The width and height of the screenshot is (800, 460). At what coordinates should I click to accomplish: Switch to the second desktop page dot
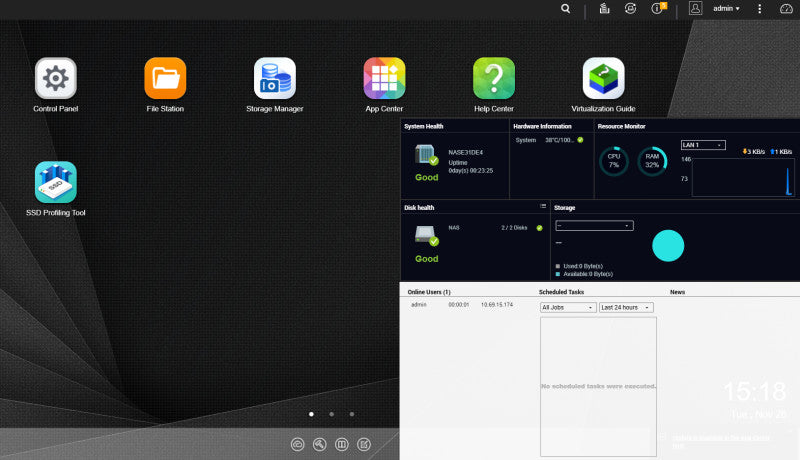(x=332, y=414)
